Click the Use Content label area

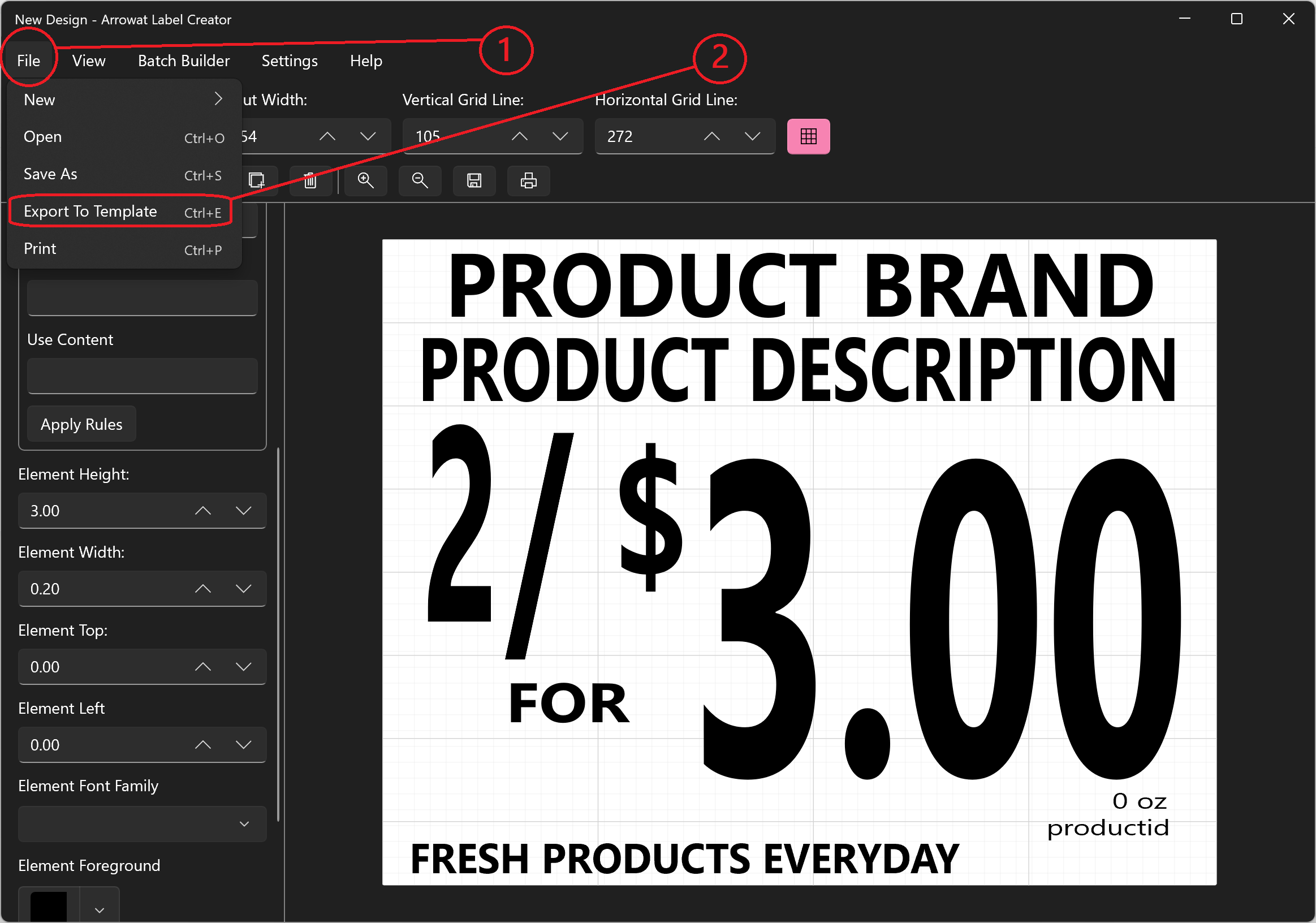pyautogui.click(x=71, y=339)
